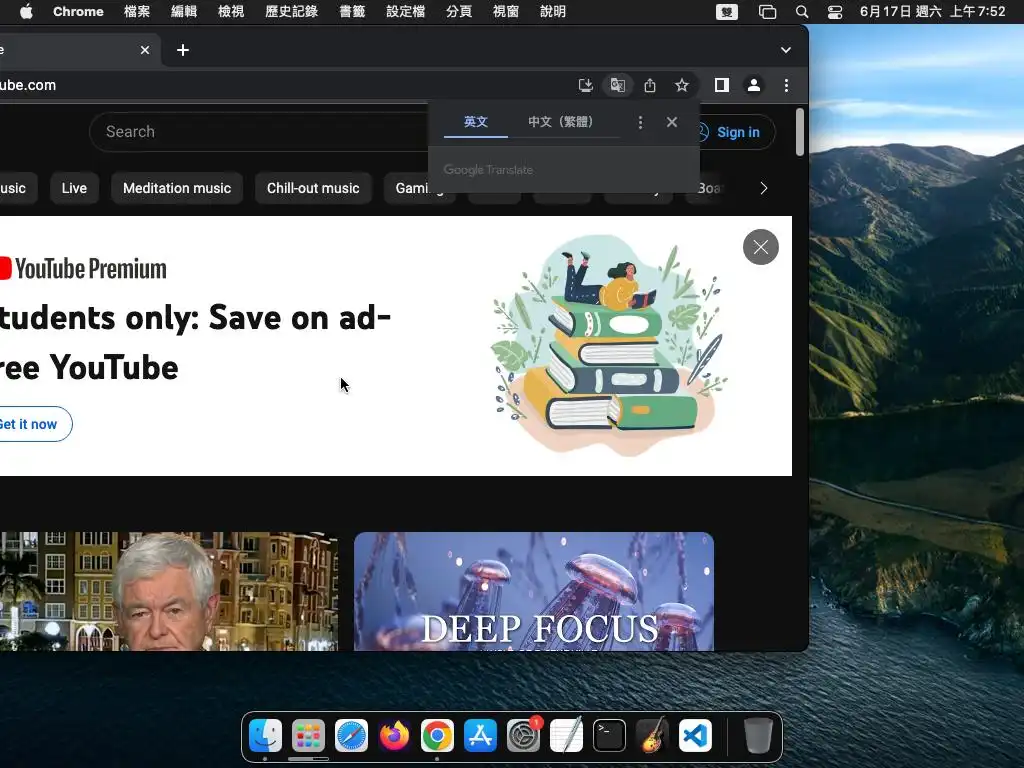Click the input method icon in menu bar
This screenshot has width=1024, height=768.
(727, 12)
